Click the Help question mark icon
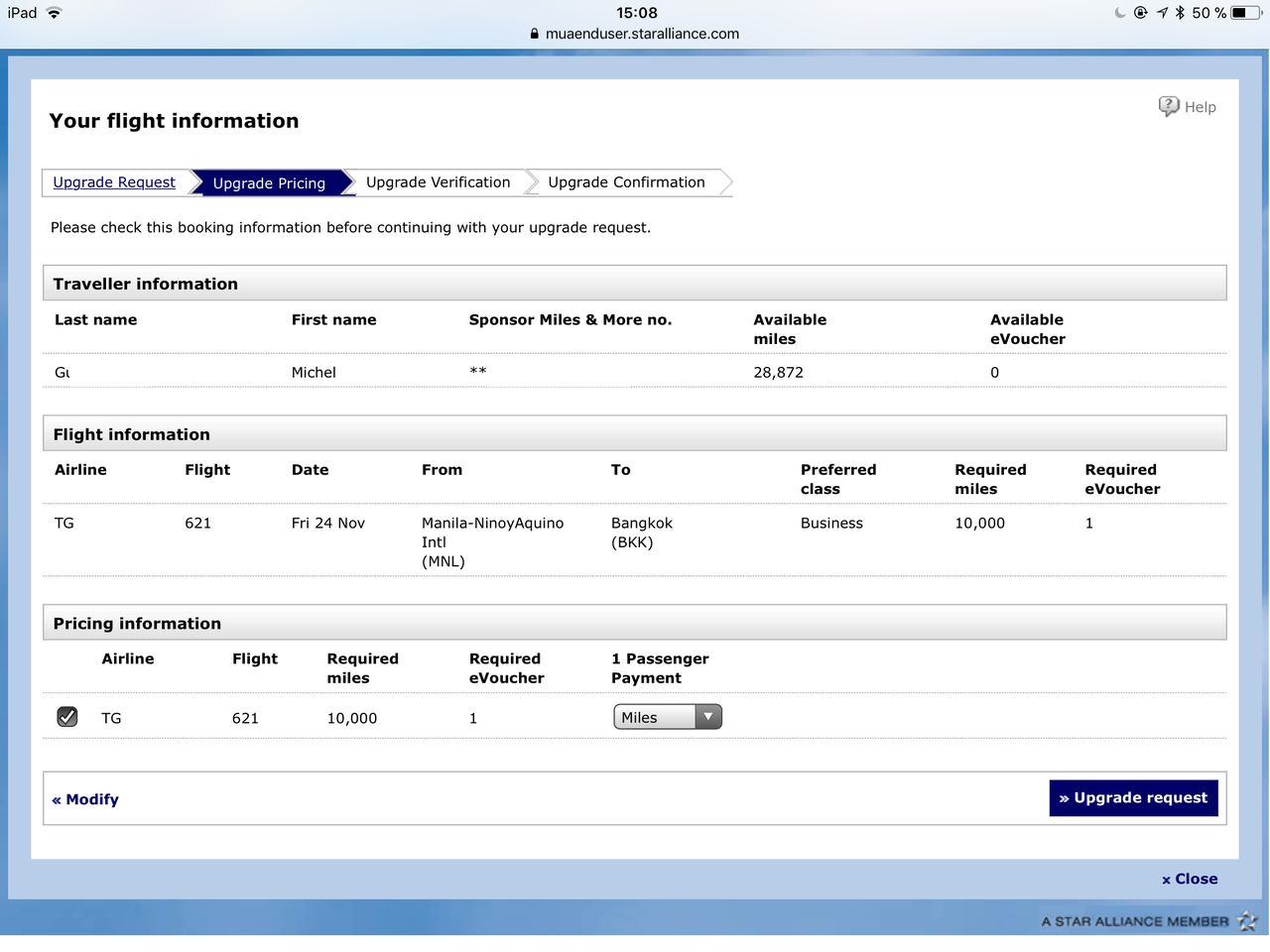Screen dimensions: 1270x952 click(1169, 106)
